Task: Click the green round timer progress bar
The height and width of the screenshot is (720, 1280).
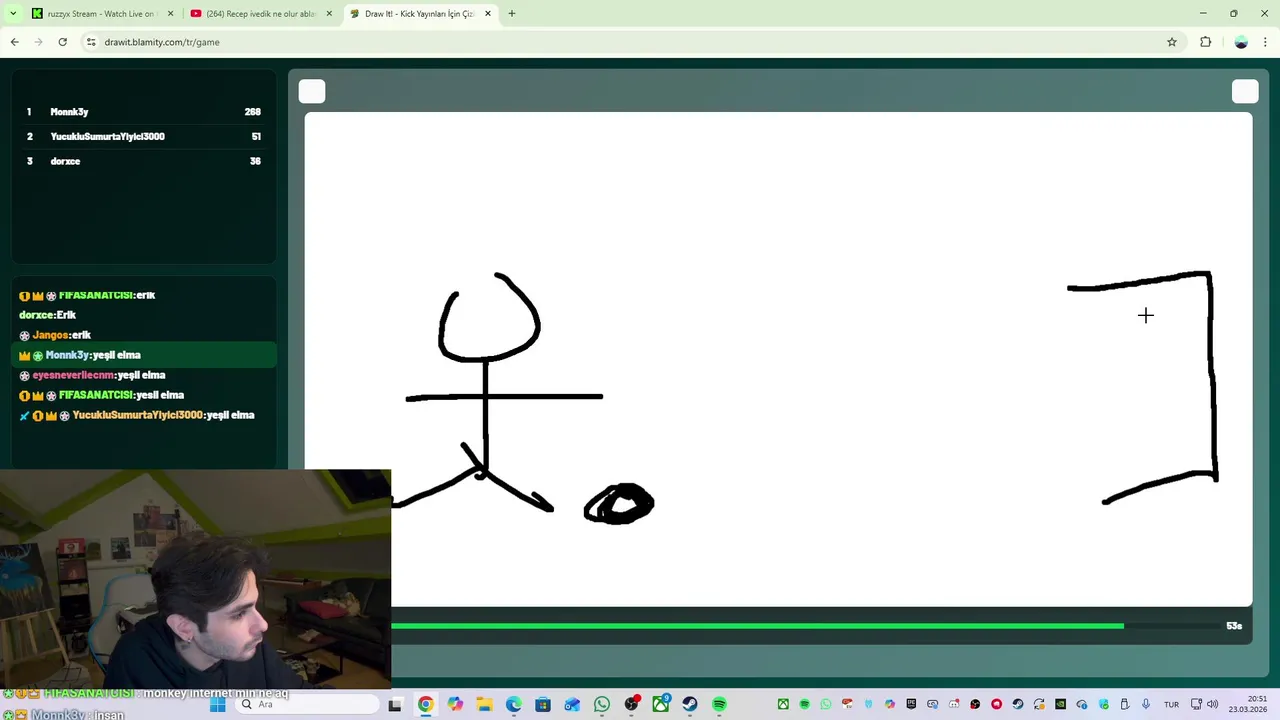Action: click(x=757, y=626)
